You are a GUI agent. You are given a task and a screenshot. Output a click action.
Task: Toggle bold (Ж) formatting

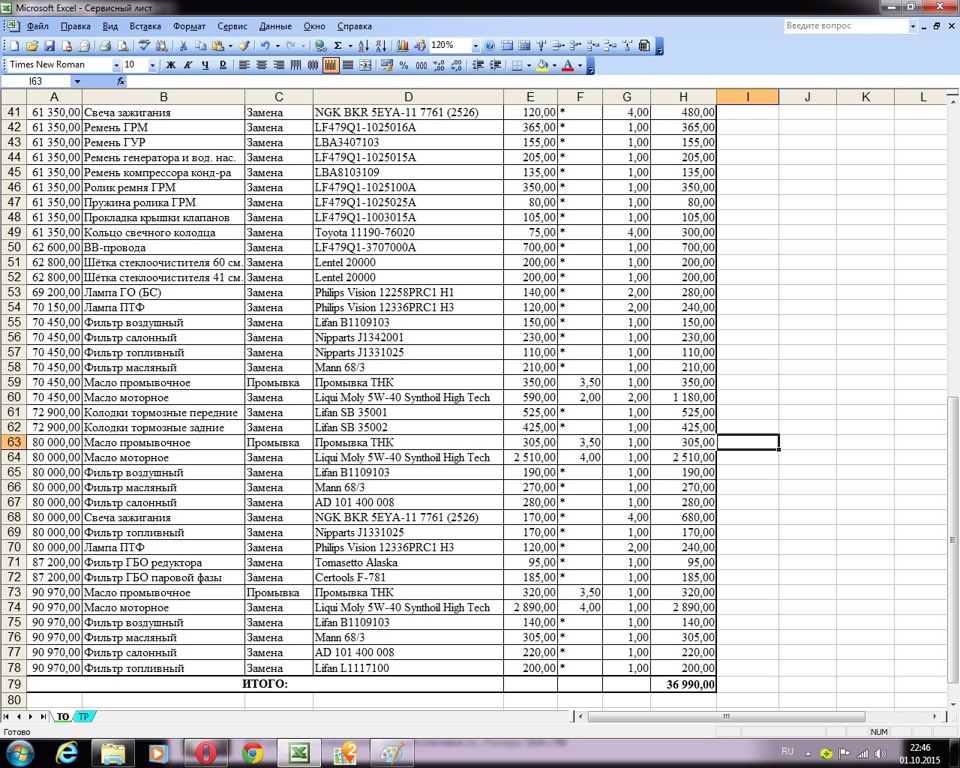tap(171, 65)
